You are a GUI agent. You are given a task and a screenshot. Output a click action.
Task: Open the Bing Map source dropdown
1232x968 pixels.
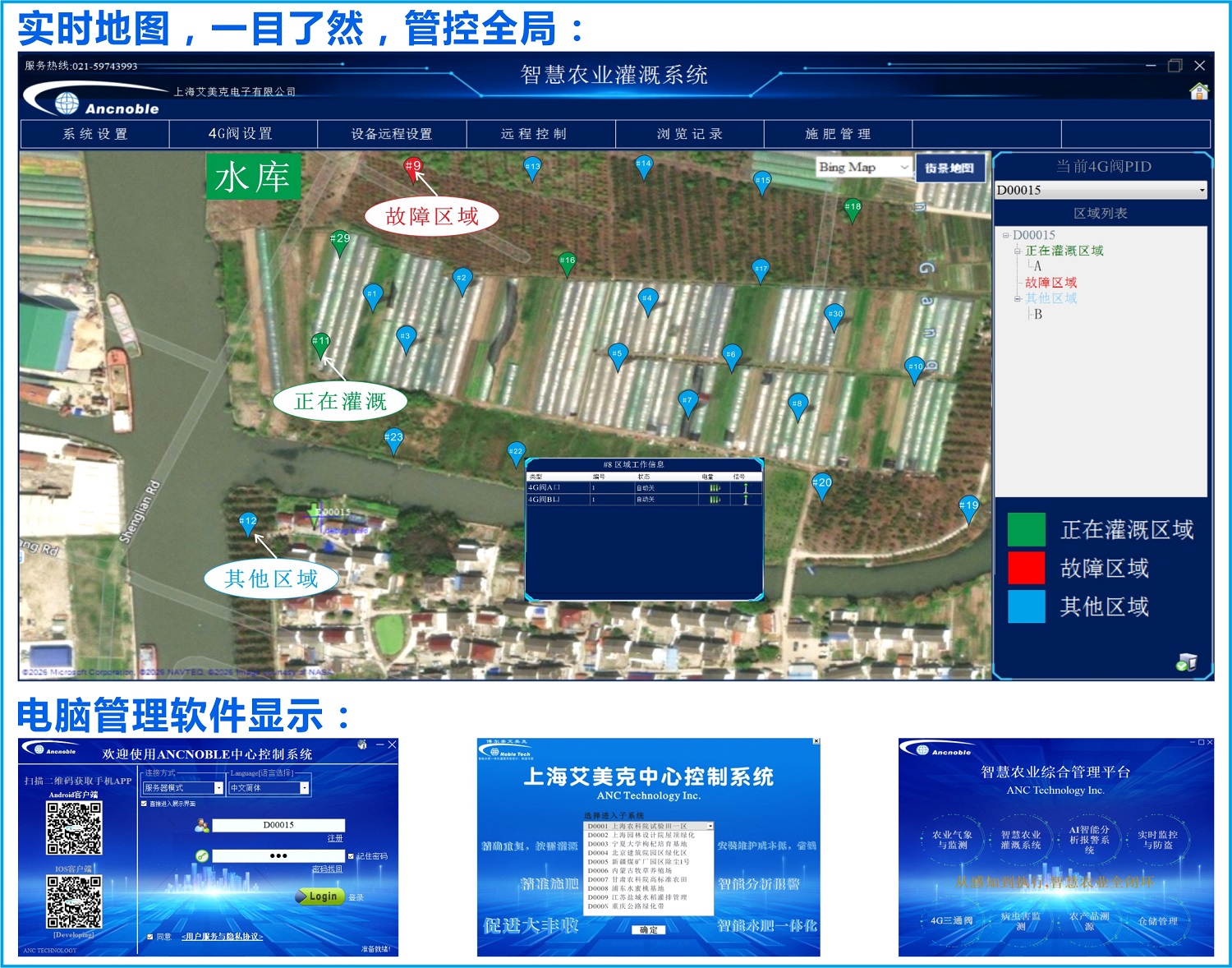point(864,167)
